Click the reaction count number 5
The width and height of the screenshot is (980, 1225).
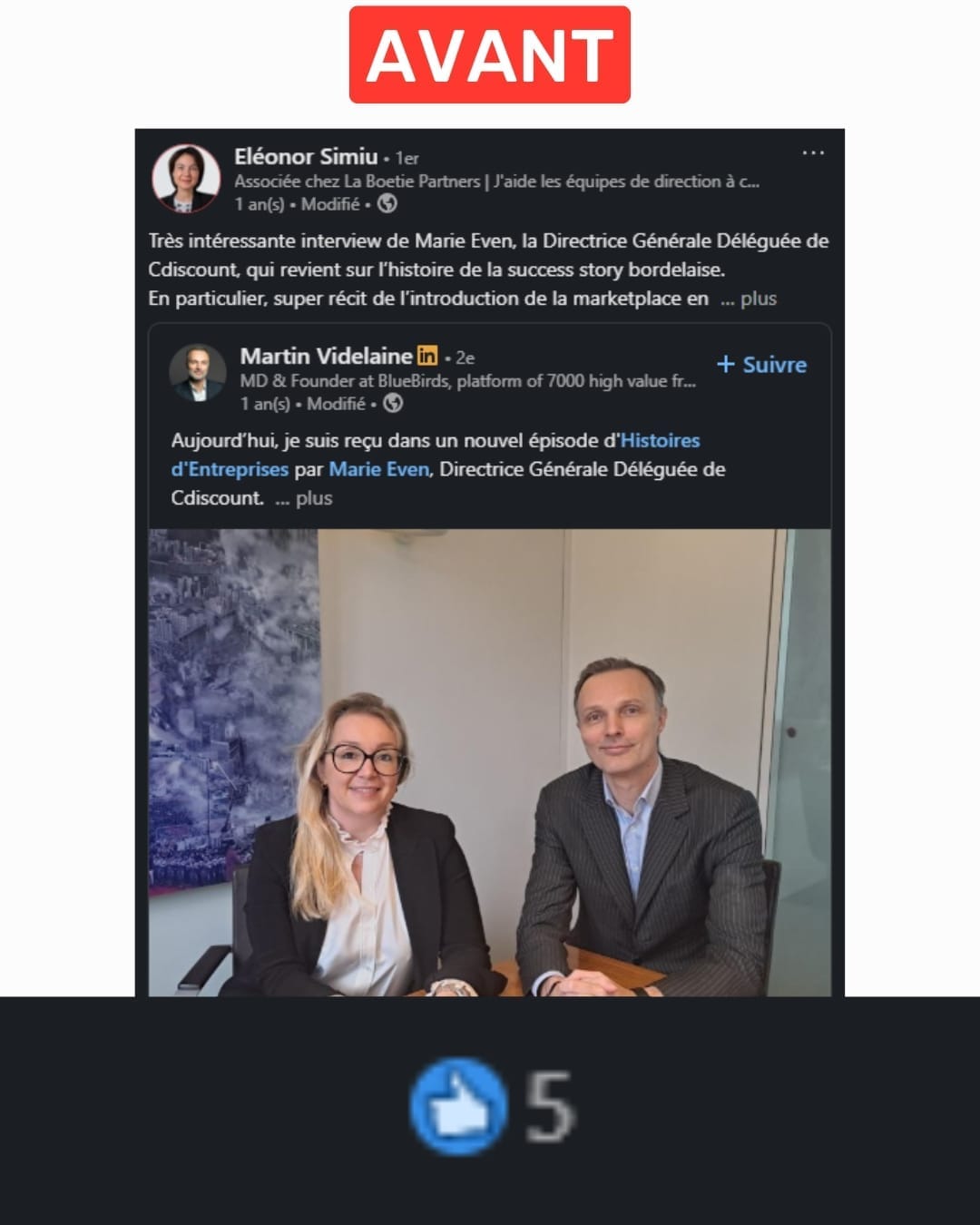(550, 1106)
